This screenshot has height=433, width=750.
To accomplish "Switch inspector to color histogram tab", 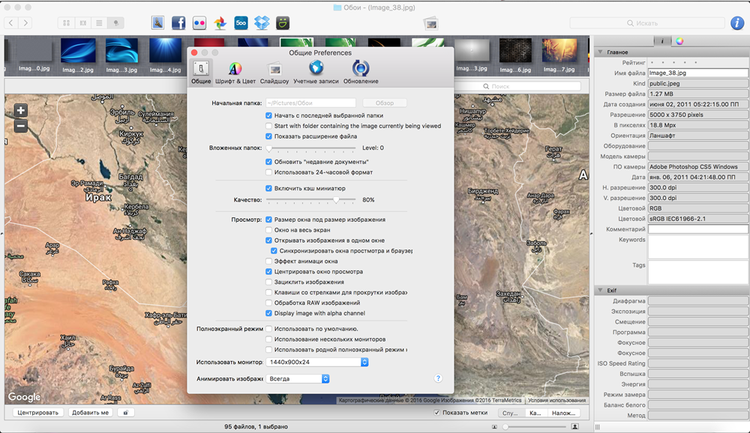I will [x=679, y=41].
